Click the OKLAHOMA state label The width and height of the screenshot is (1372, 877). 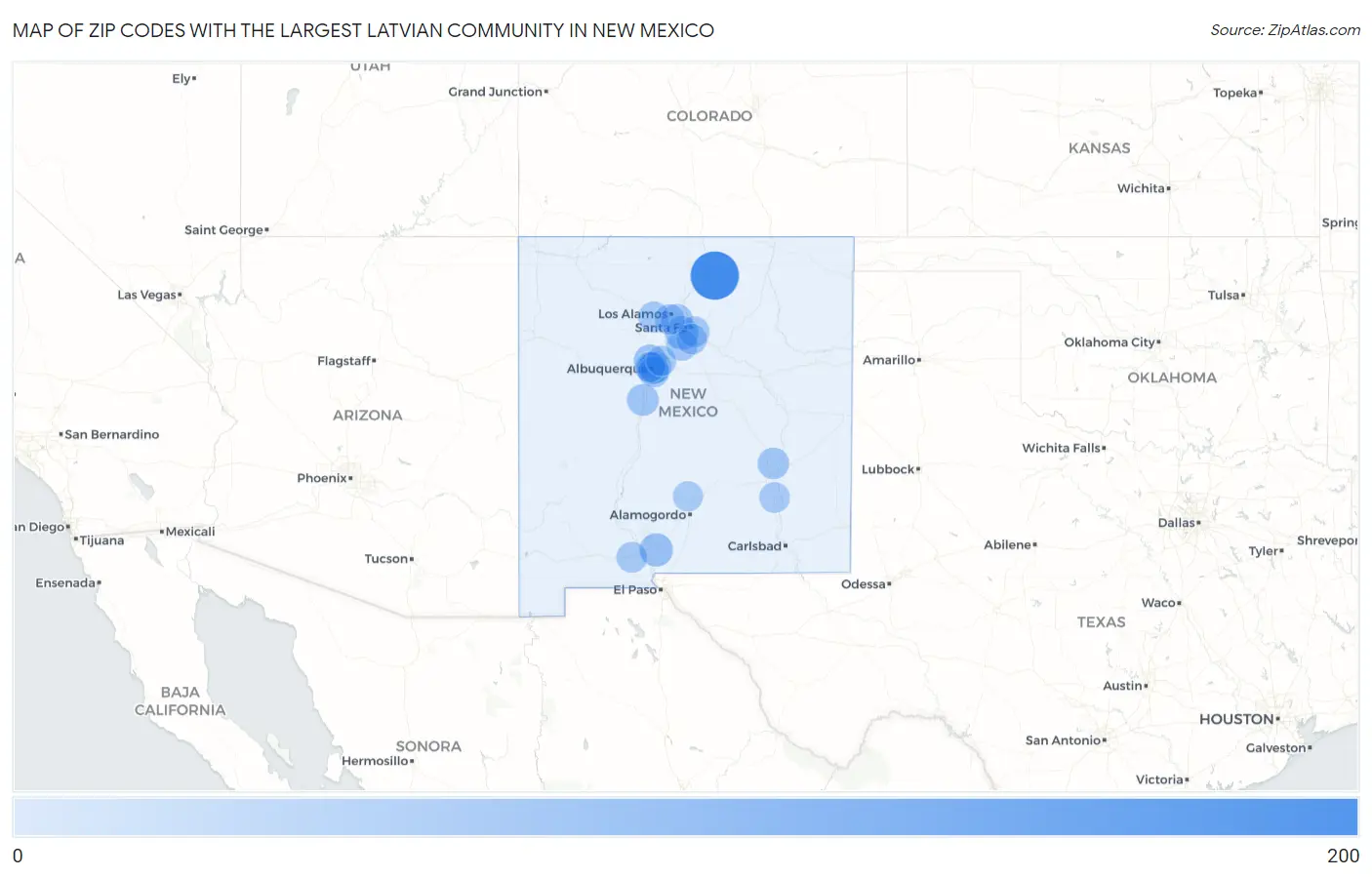point(1172,378)
